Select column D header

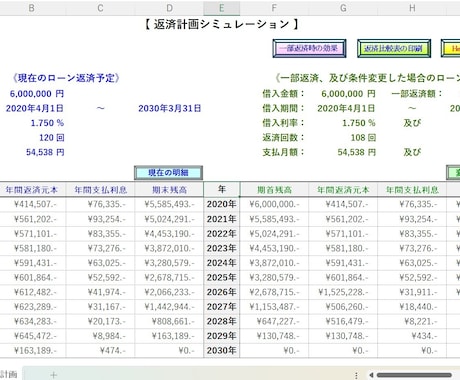tap(169, 8)
